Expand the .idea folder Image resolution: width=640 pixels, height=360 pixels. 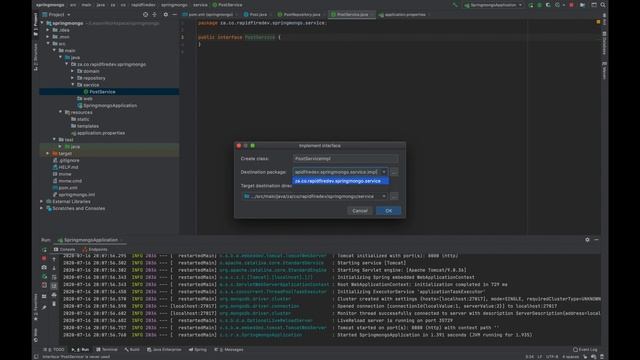tap(48, 30)
